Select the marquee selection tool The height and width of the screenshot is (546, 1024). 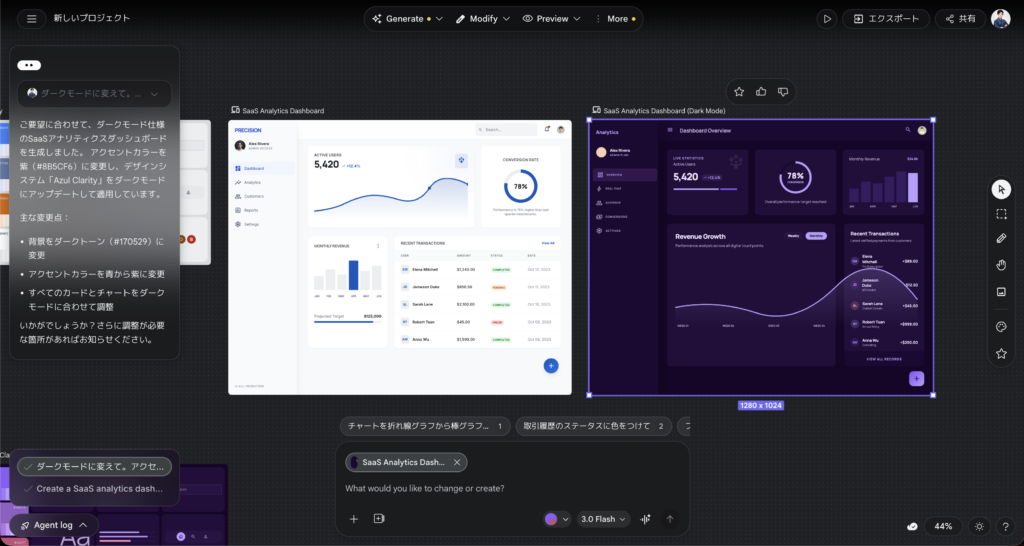coord(1001,214)
